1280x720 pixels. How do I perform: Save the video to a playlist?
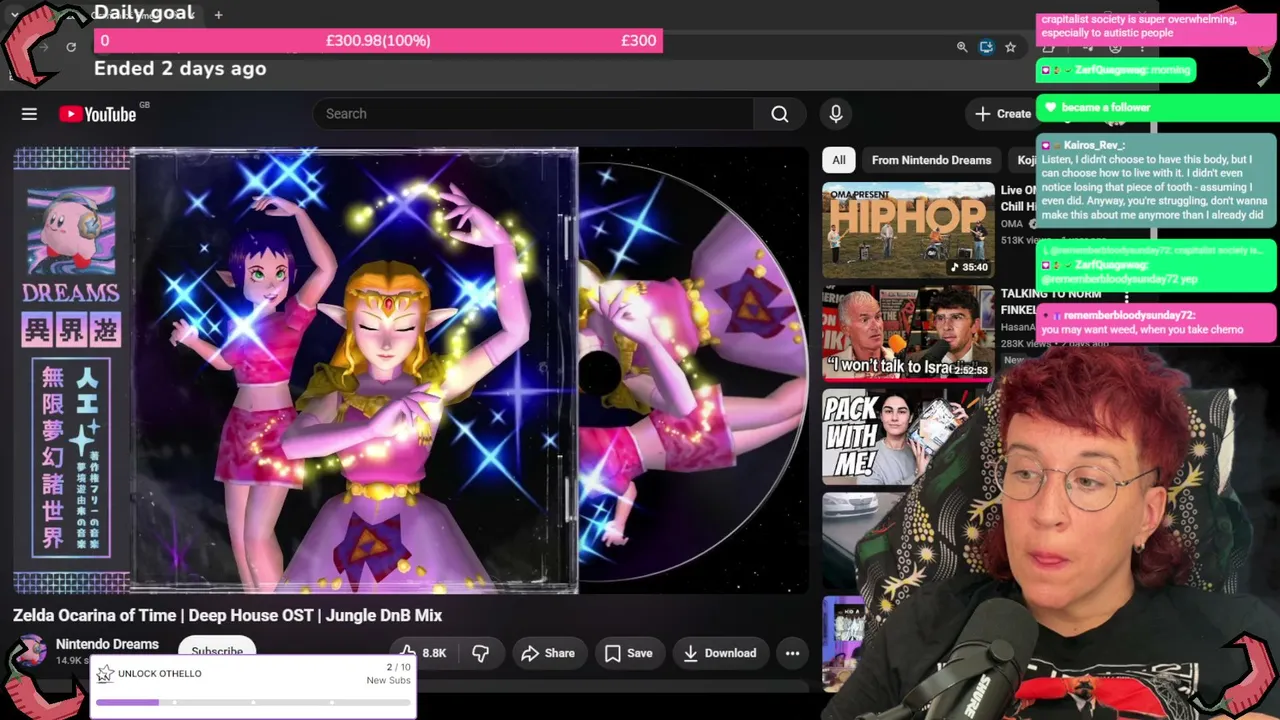629,653
